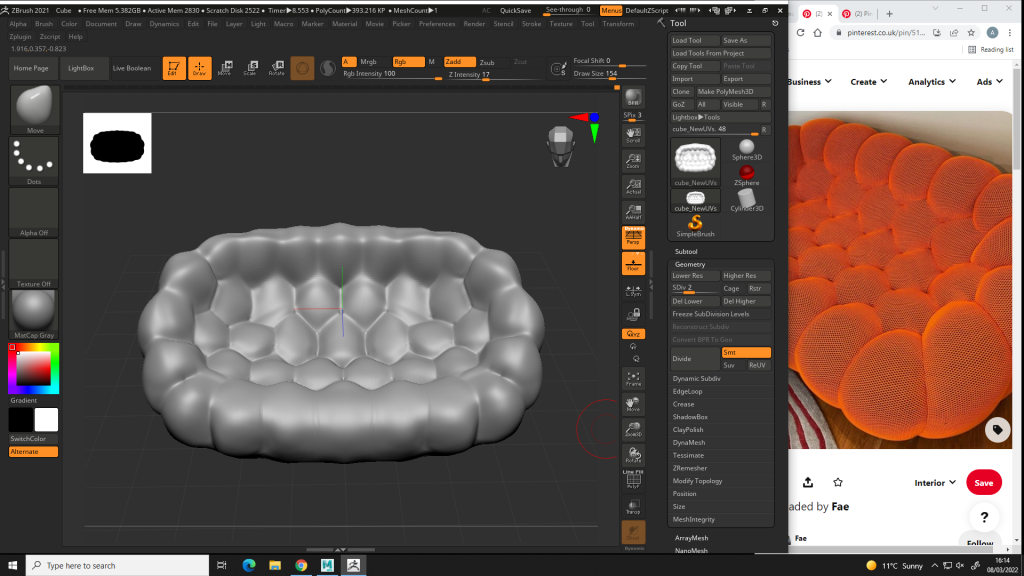Open the Home Page button
This screenshot has width=1024, height=576.
tap(31, 68)
